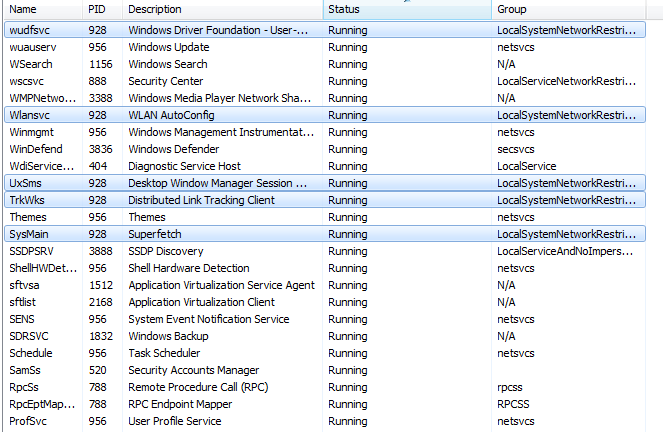
Task: Click PID 1156 of WSearch
Action: (x=101, y=64)
